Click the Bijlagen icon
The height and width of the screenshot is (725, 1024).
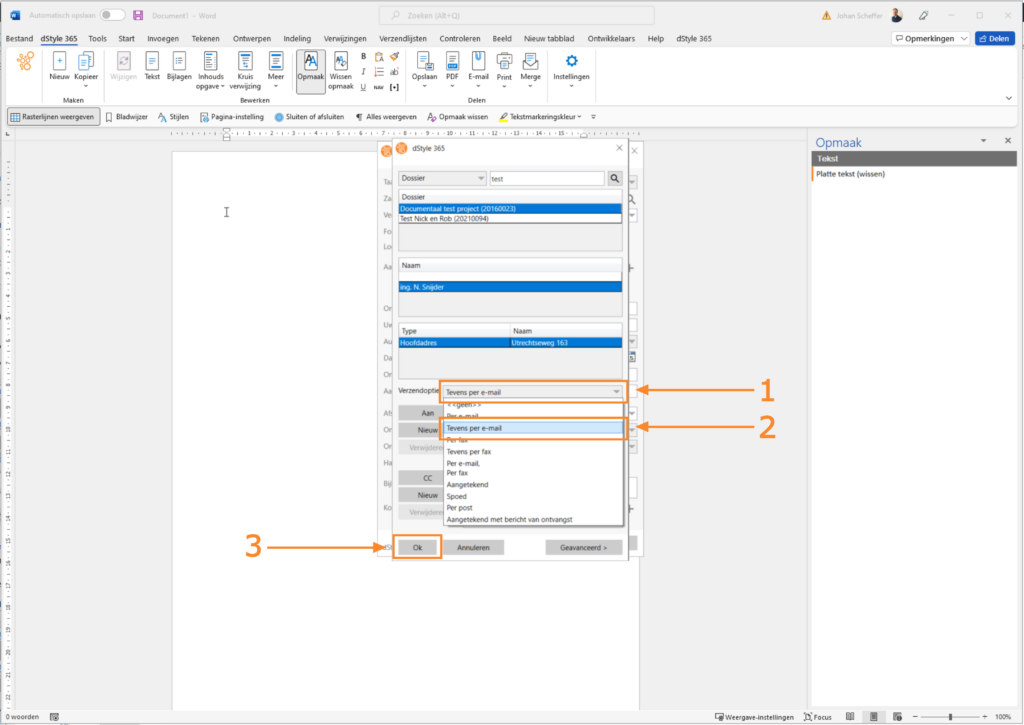179,61
